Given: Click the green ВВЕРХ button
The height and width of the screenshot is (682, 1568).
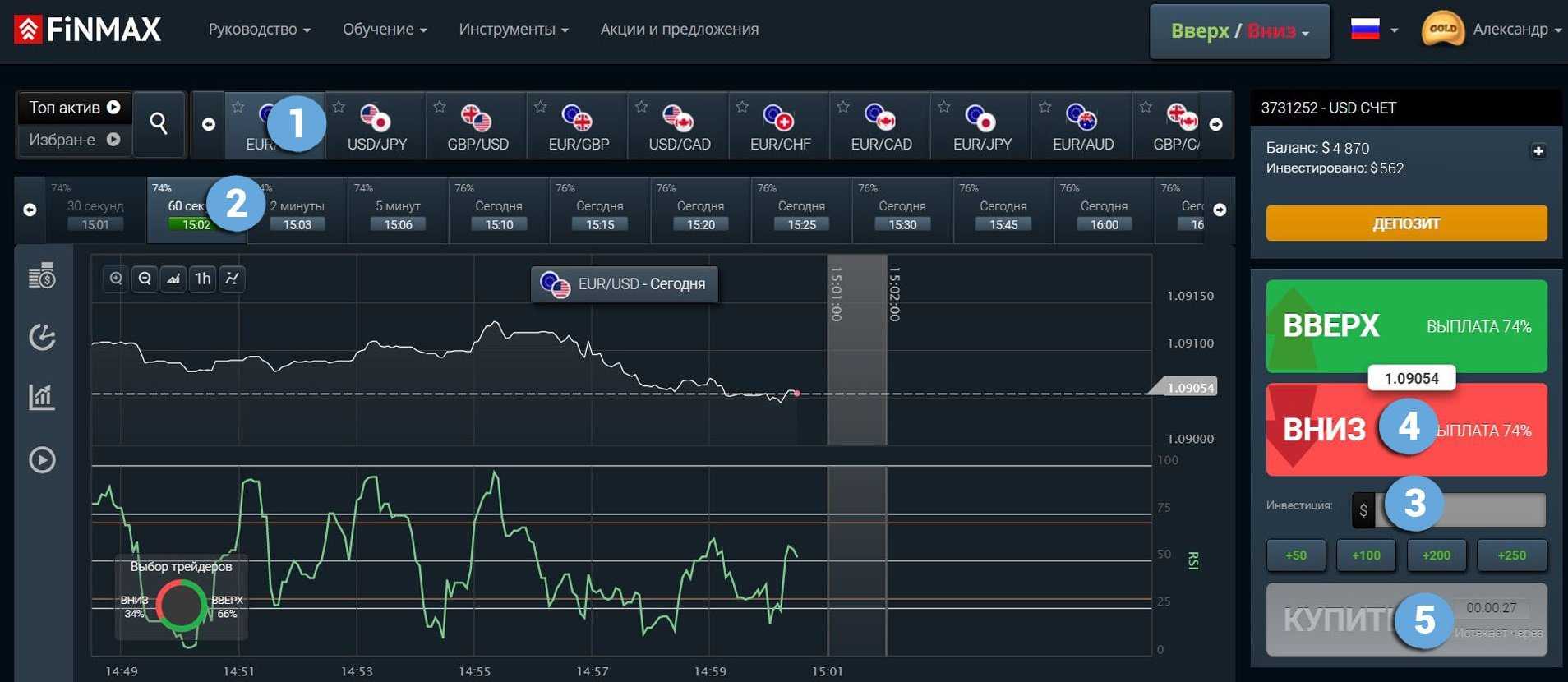Looking at the screenshot, I should 1406,326.
